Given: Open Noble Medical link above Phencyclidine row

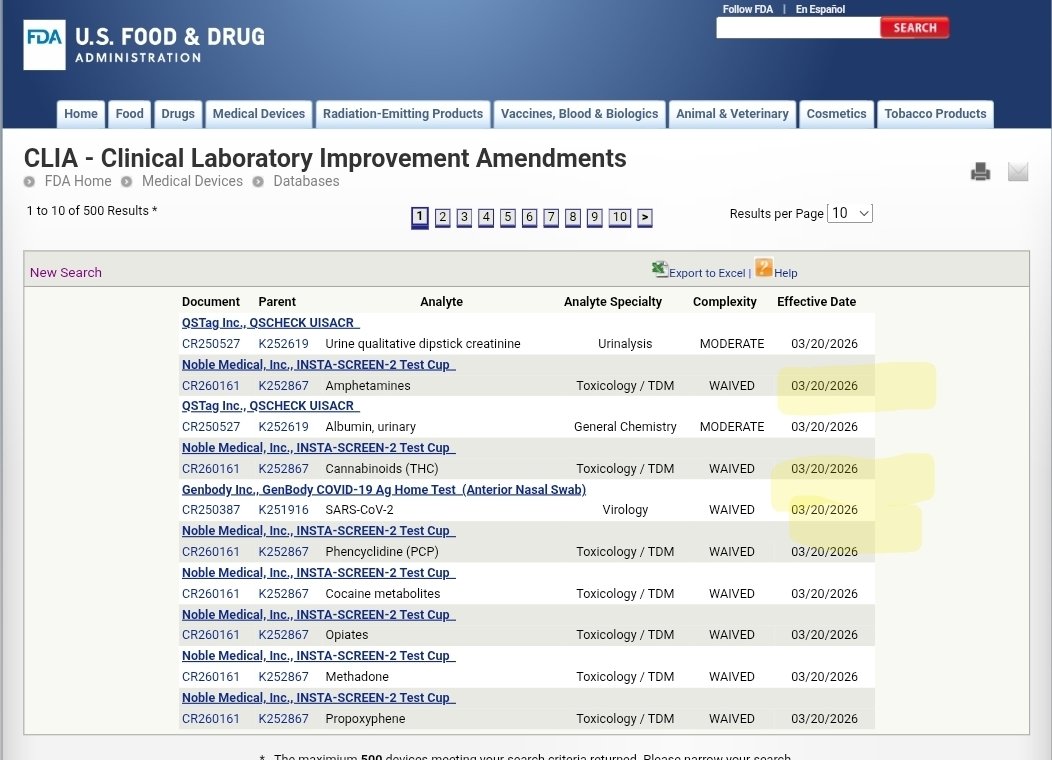Looking at the screenshot, I should pyautogui.click(x=319, y=531).
